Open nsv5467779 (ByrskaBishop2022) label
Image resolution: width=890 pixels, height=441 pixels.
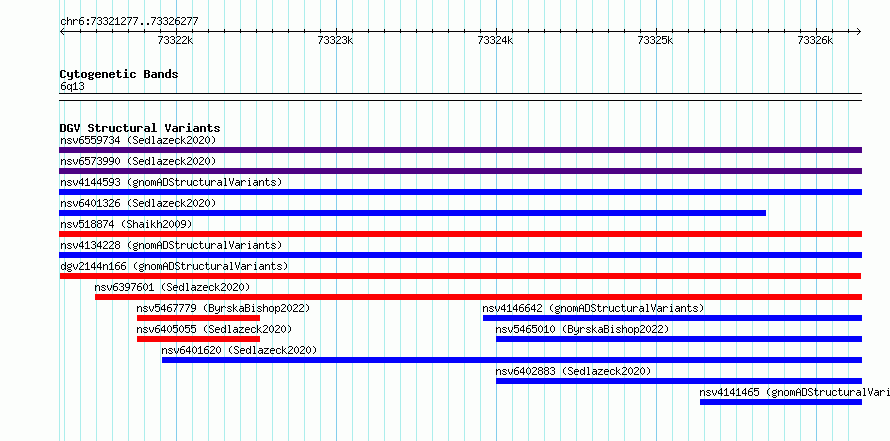click(224, 308)
